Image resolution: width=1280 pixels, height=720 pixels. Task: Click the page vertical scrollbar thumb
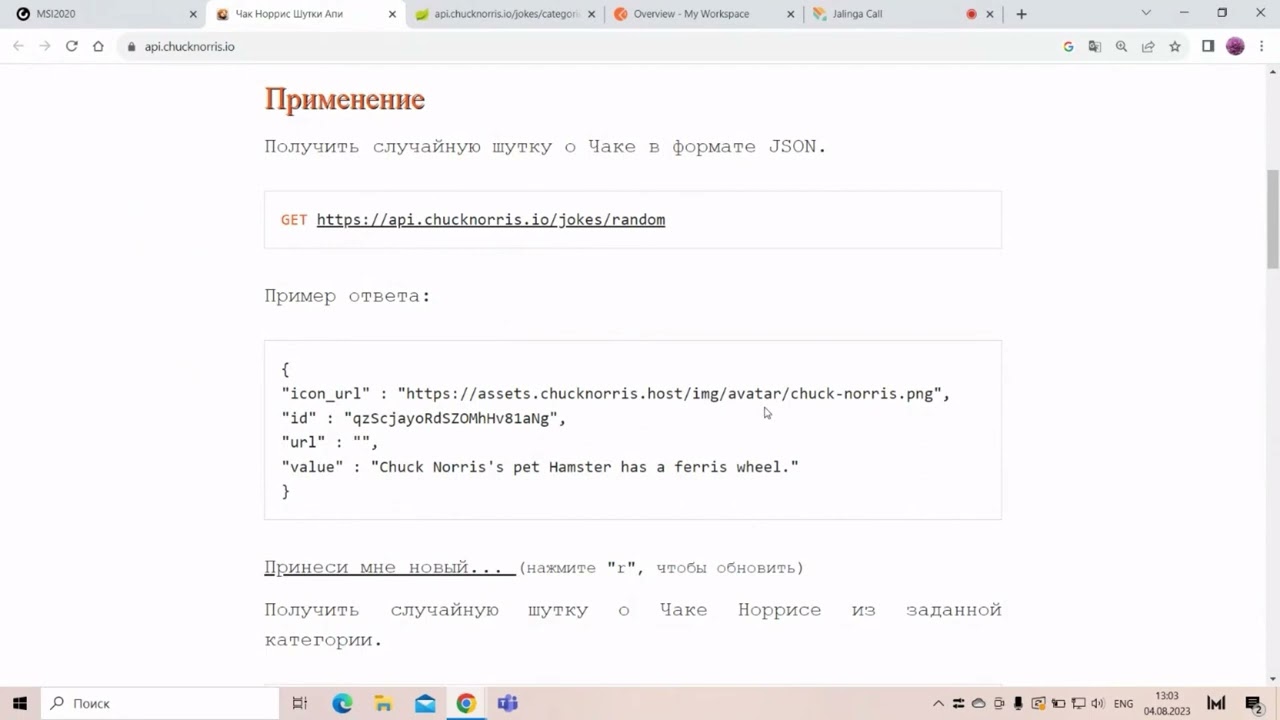tap(1273, 219)
